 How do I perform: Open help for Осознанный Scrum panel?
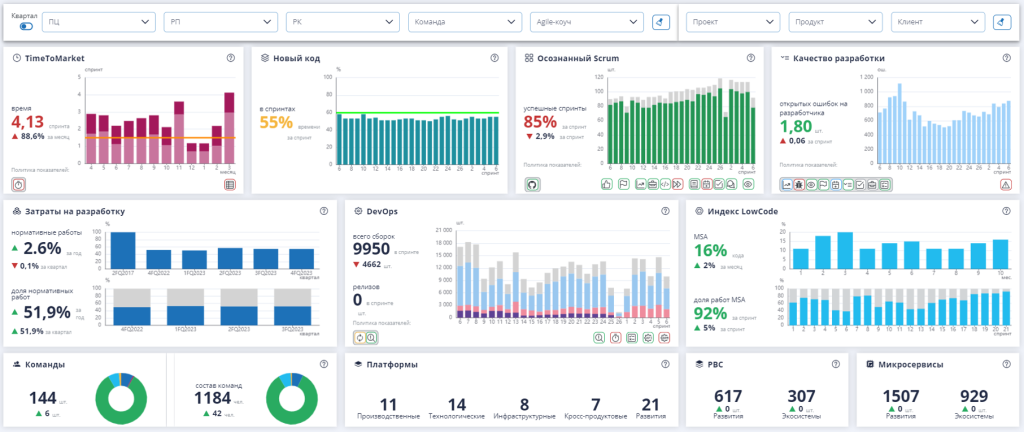(750, 58)
